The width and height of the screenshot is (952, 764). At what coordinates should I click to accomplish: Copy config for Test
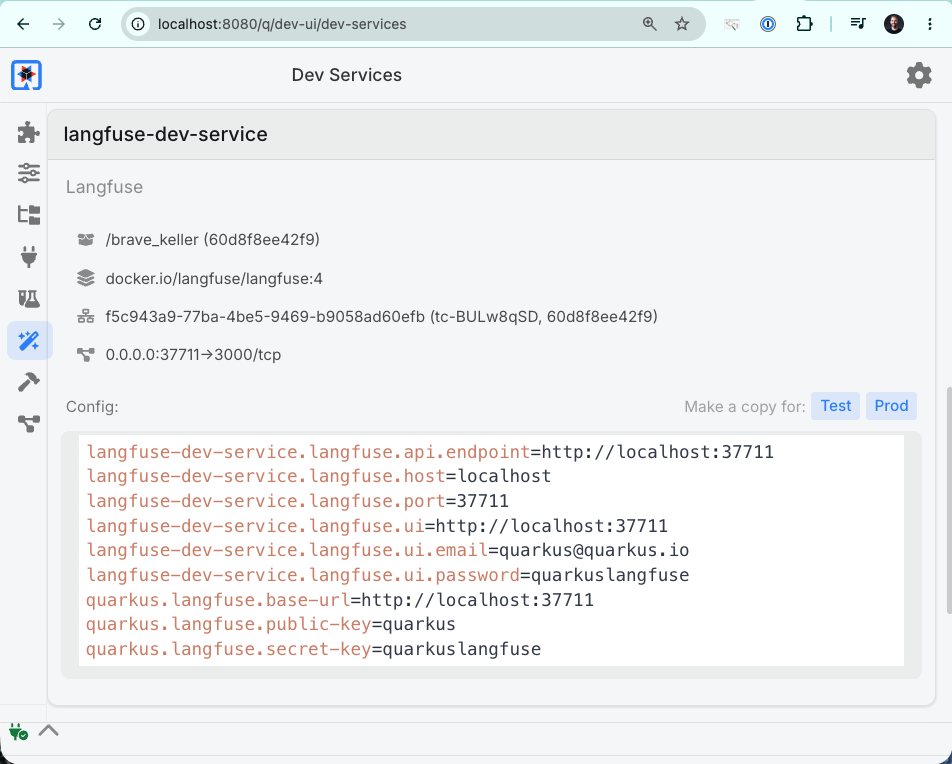coord(835,406)
